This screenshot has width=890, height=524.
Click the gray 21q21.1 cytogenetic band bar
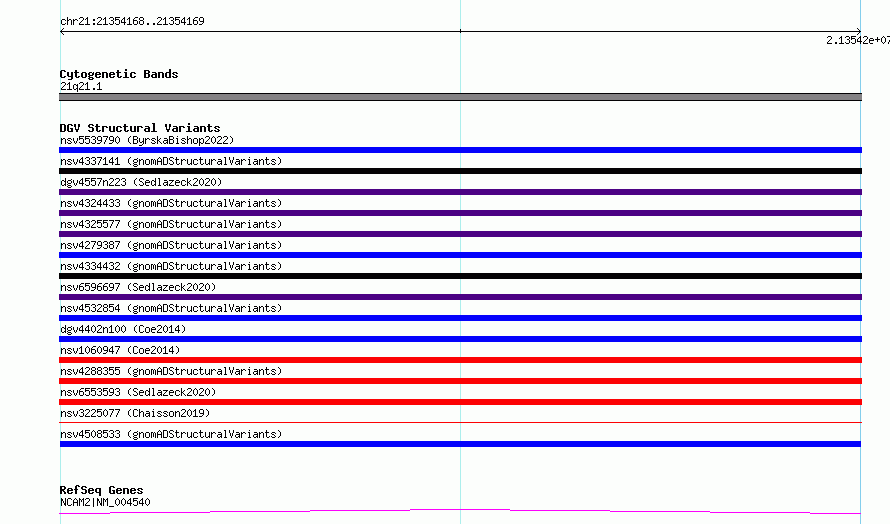[460, 97]
